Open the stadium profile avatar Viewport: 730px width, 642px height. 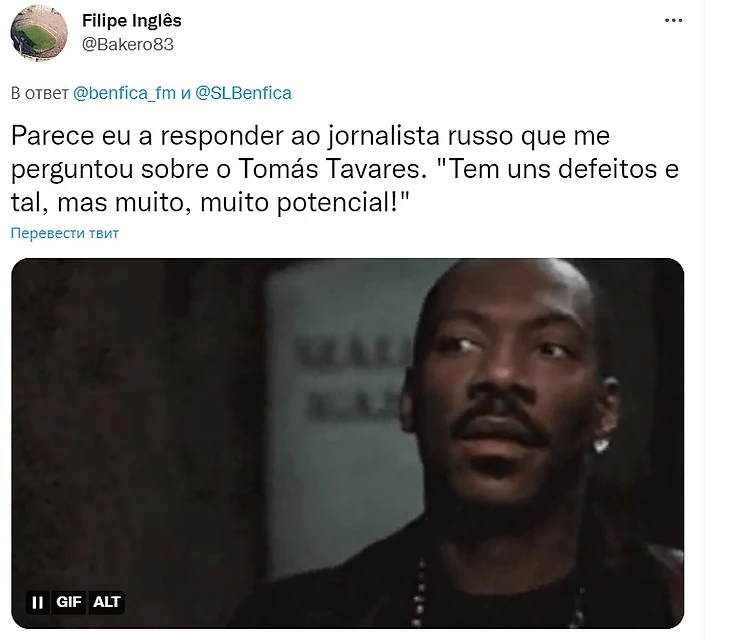click(39, 34)
